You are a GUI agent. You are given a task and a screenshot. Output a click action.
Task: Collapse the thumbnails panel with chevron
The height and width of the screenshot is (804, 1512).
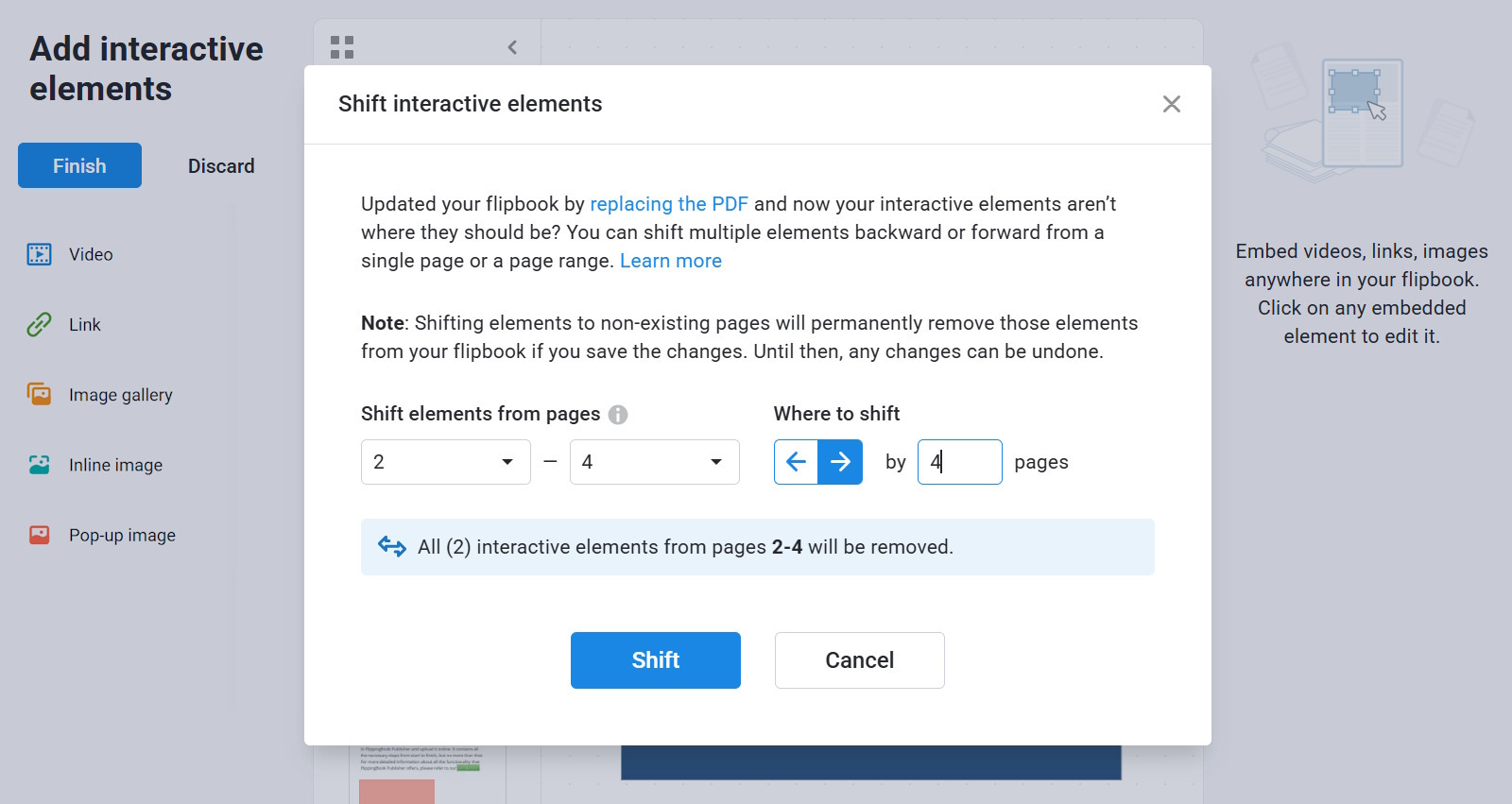tap(512, 47)
